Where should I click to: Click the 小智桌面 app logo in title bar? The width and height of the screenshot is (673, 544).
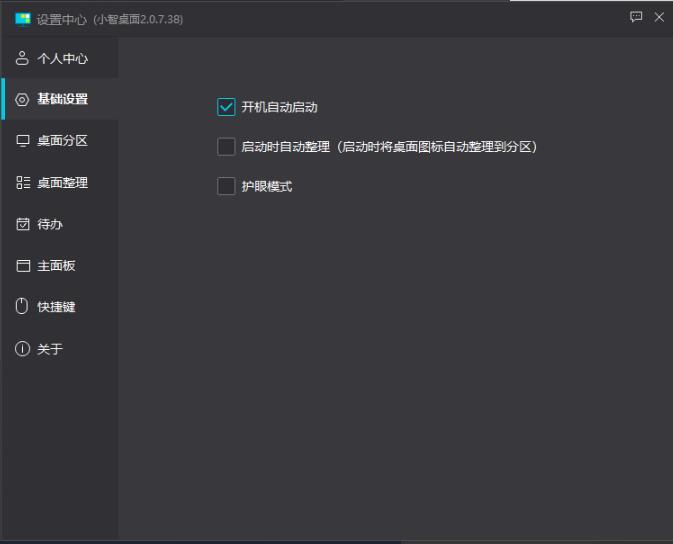pyautogui.click(x=22, y=19)
